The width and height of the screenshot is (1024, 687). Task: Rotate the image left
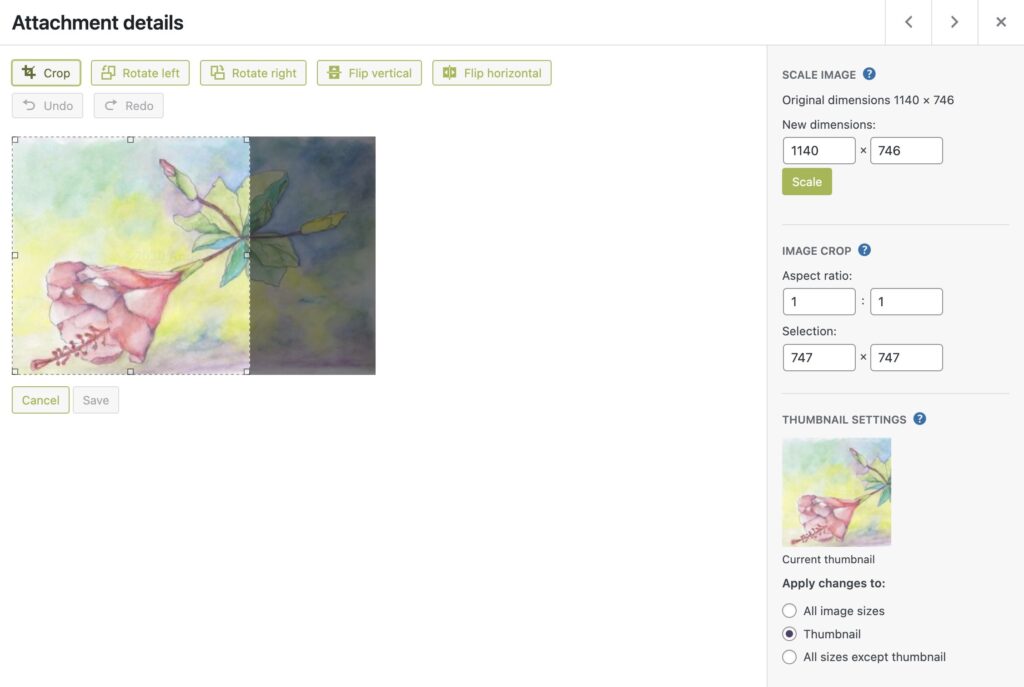pyautogui.click(x=140, y=73)
